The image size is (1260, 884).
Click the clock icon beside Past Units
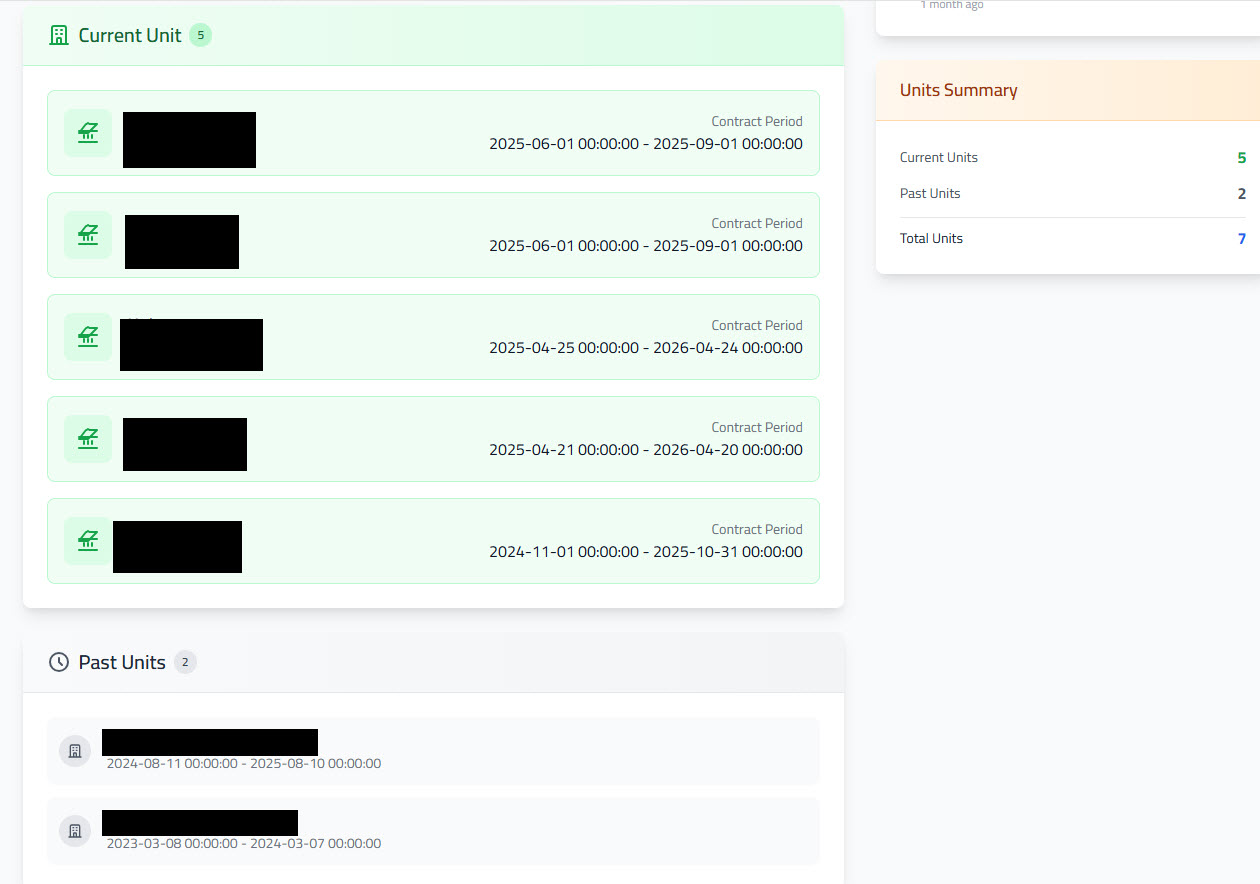[x=59, y=662]
